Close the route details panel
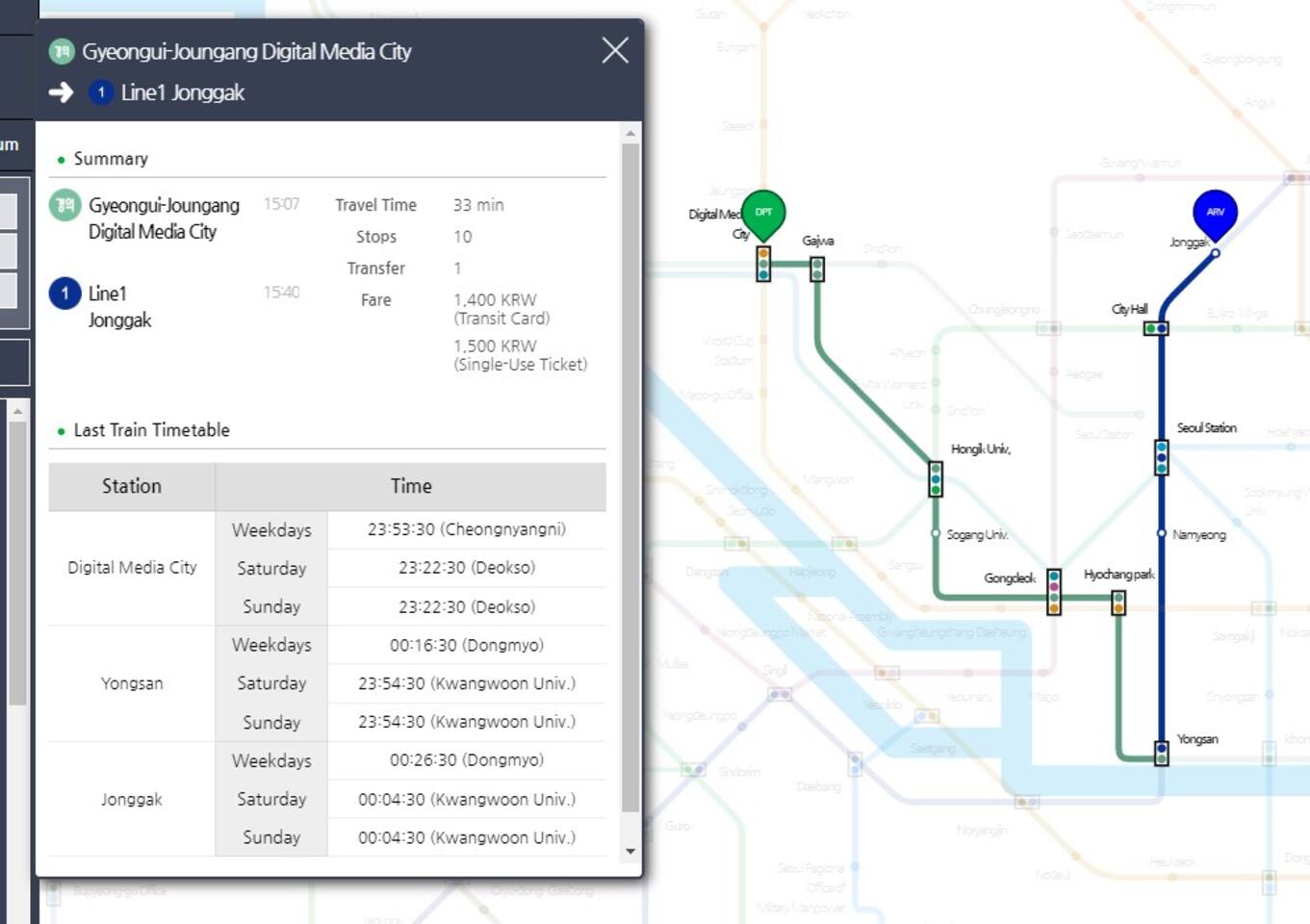Screen dimensions: 1310x924 [x=615, y=50]
